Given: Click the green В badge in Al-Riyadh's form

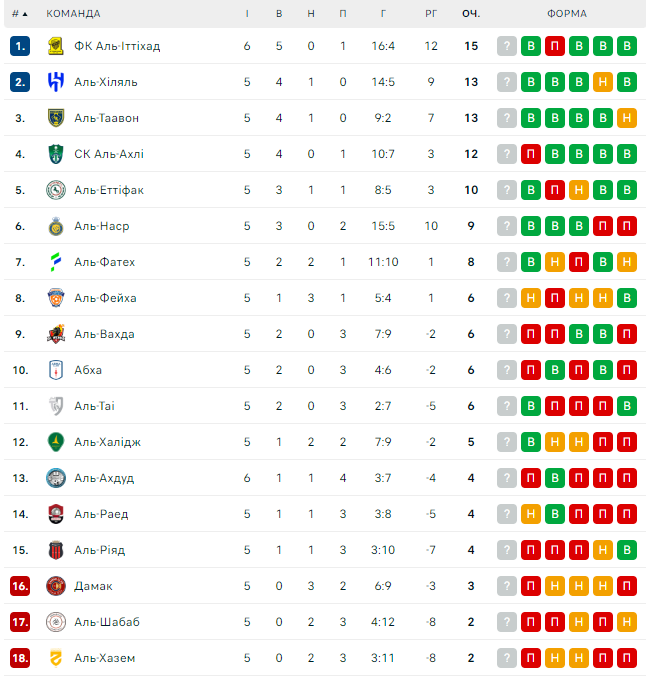Looking at the screenshot, I should click(627, 550).
